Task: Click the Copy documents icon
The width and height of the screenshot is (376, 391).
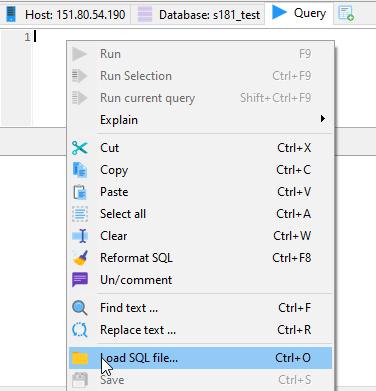Action: point(80,170)
